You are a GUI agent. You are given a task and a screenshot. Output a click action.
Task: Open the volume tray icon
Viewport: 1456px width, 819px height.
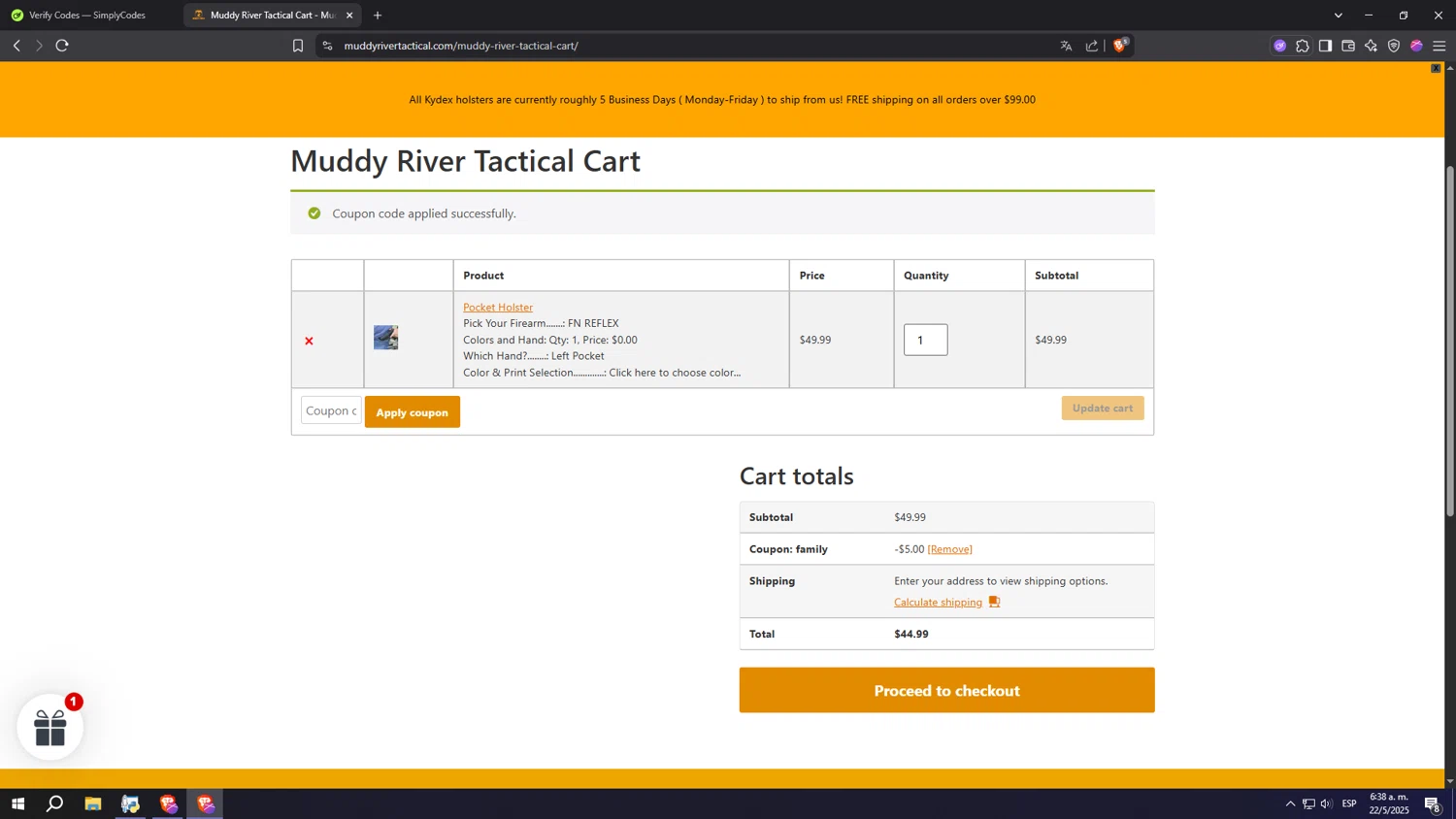pyautogui.click(x=1326, y=803)
